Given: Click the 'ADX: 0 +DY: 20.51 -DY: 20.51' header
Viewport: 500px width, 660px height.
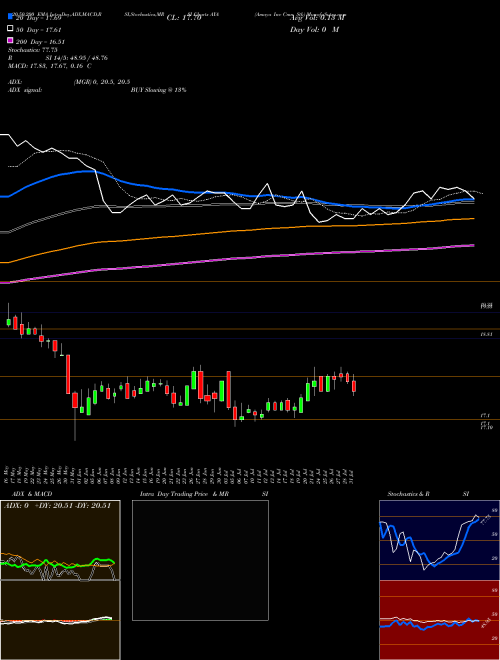Looking at the screenshot, I should tap(57, 506).
